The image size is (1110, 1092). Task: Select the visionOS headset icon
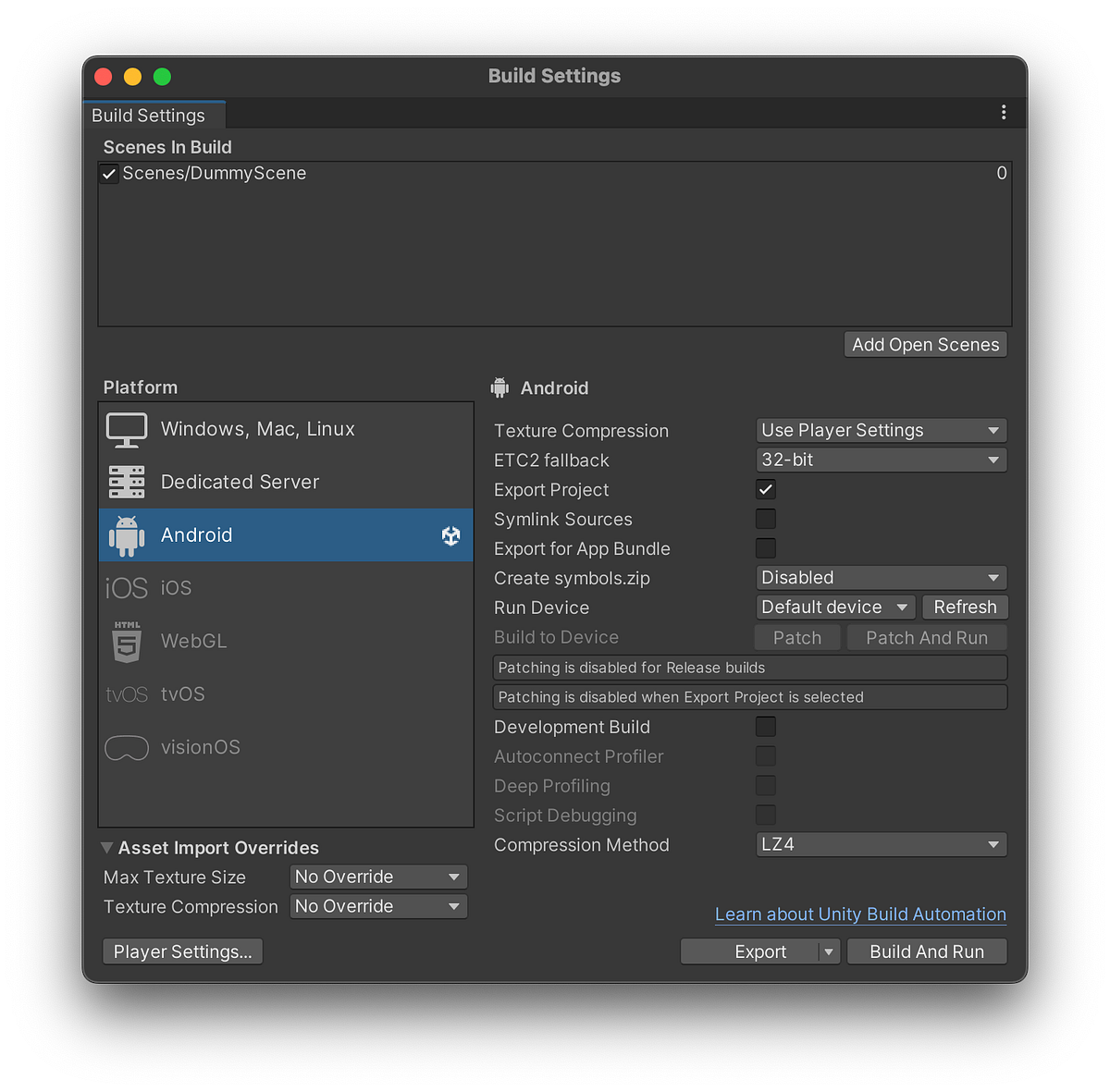[126, 747]
